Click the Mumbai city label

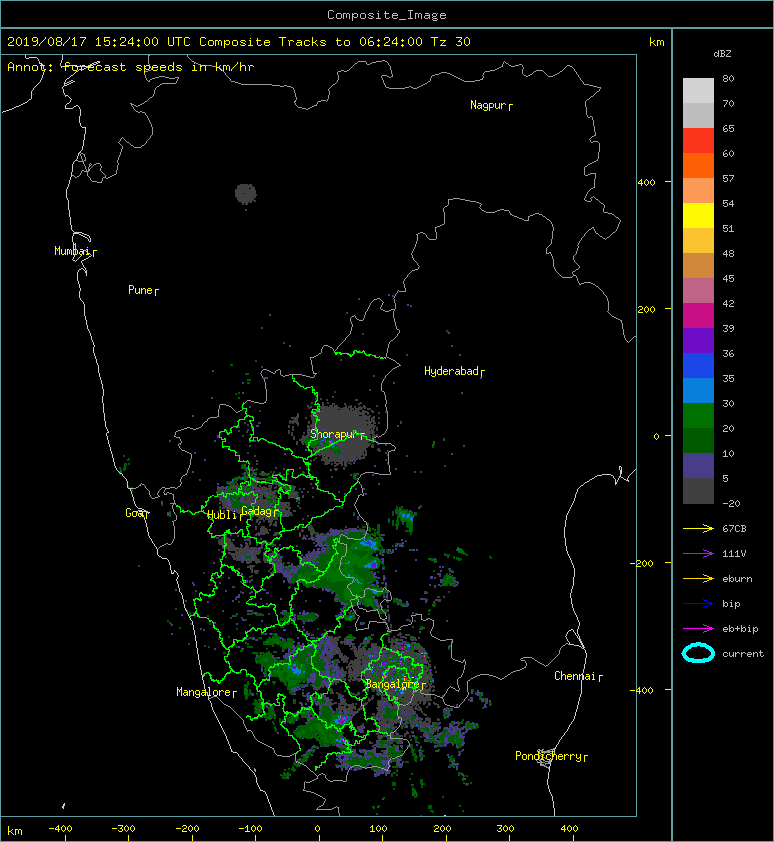pos(73,251)
